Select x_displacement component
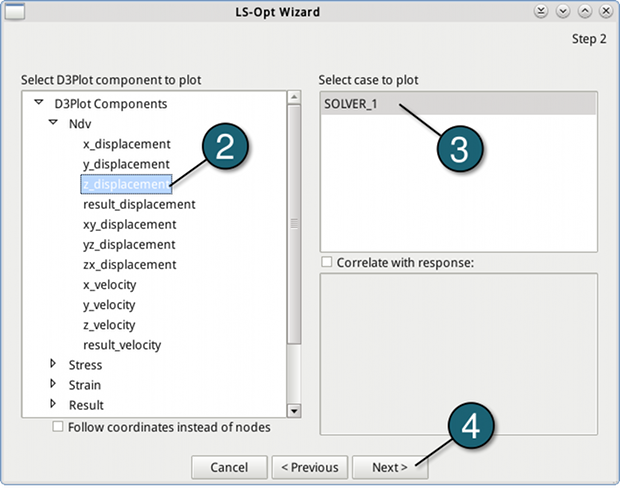 click(127, 144)
